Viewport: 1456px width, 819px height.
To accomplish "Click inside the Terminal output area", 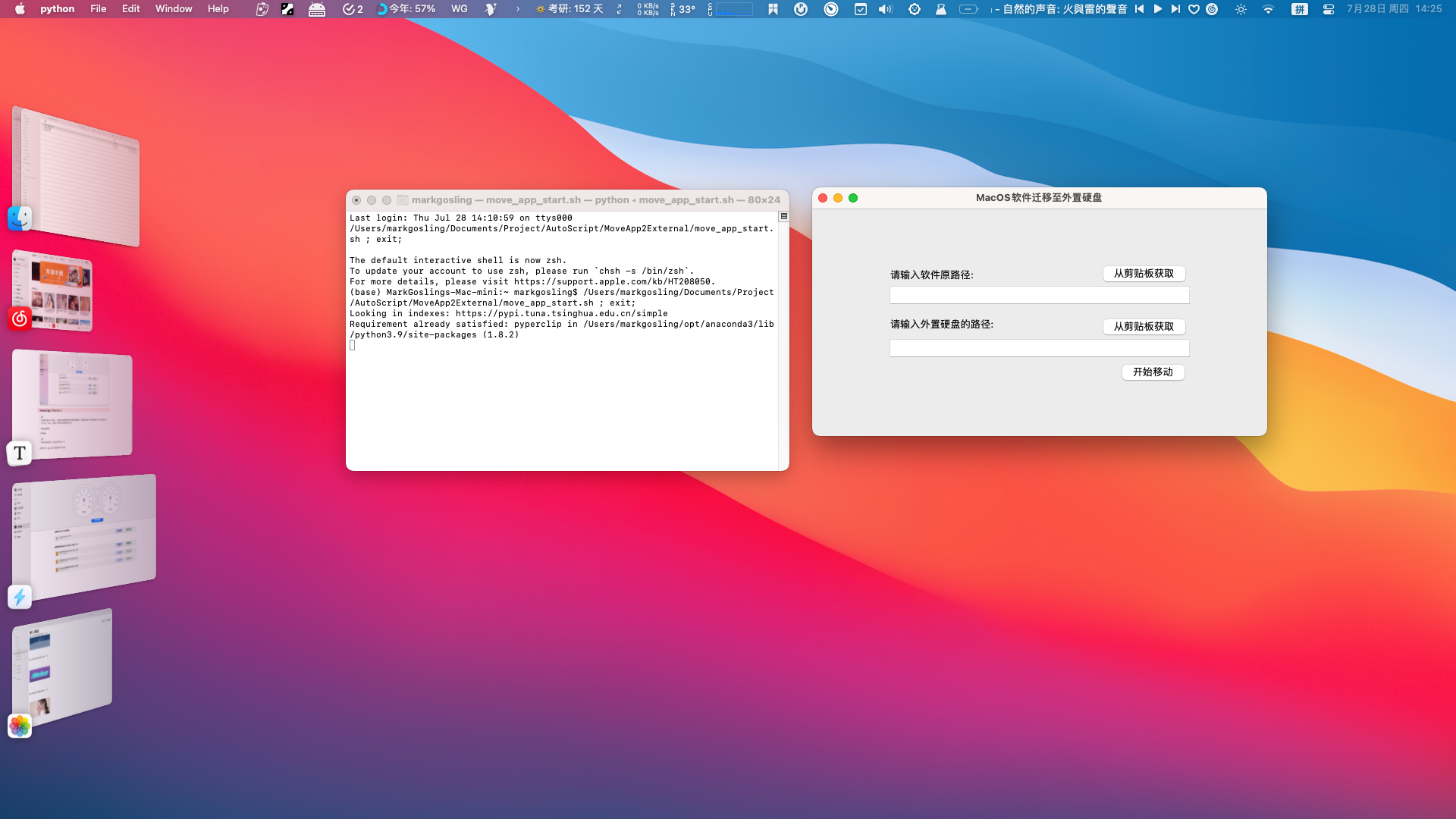I will click(x=562, y=340).
